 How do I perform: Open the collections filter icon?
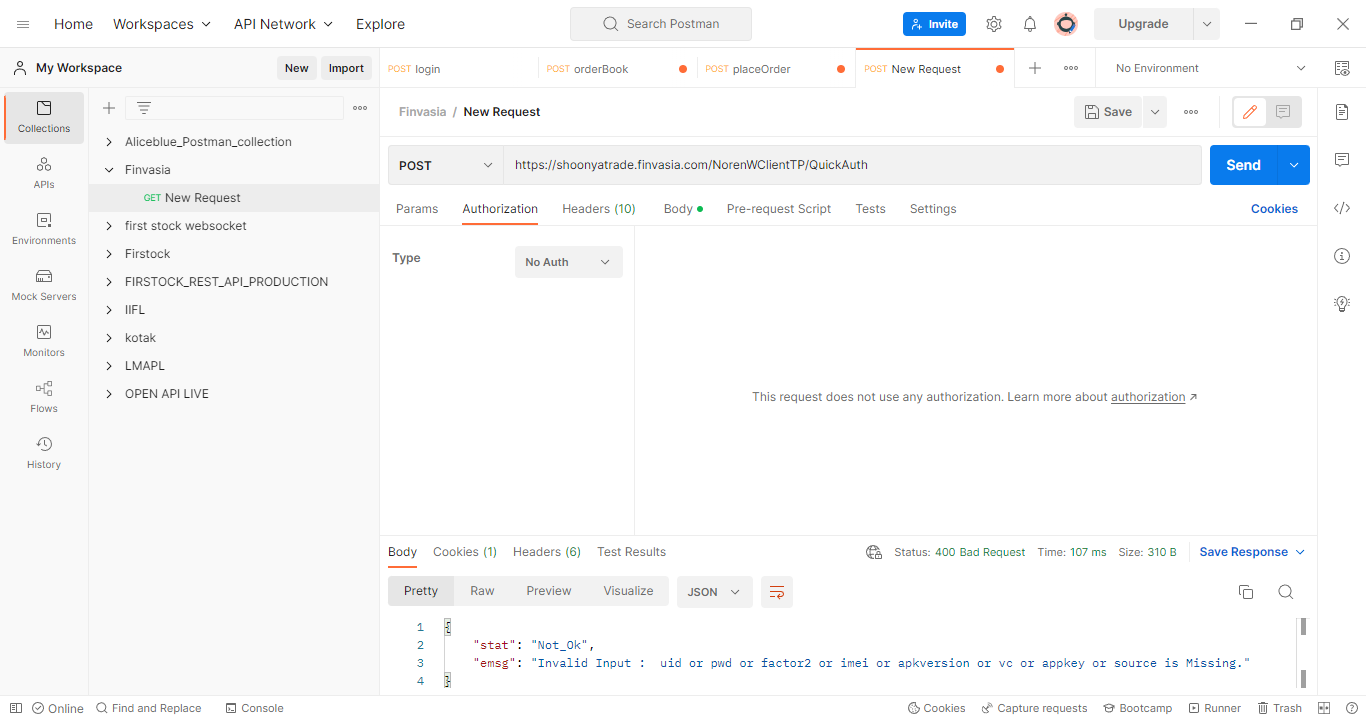pos(144,108)
